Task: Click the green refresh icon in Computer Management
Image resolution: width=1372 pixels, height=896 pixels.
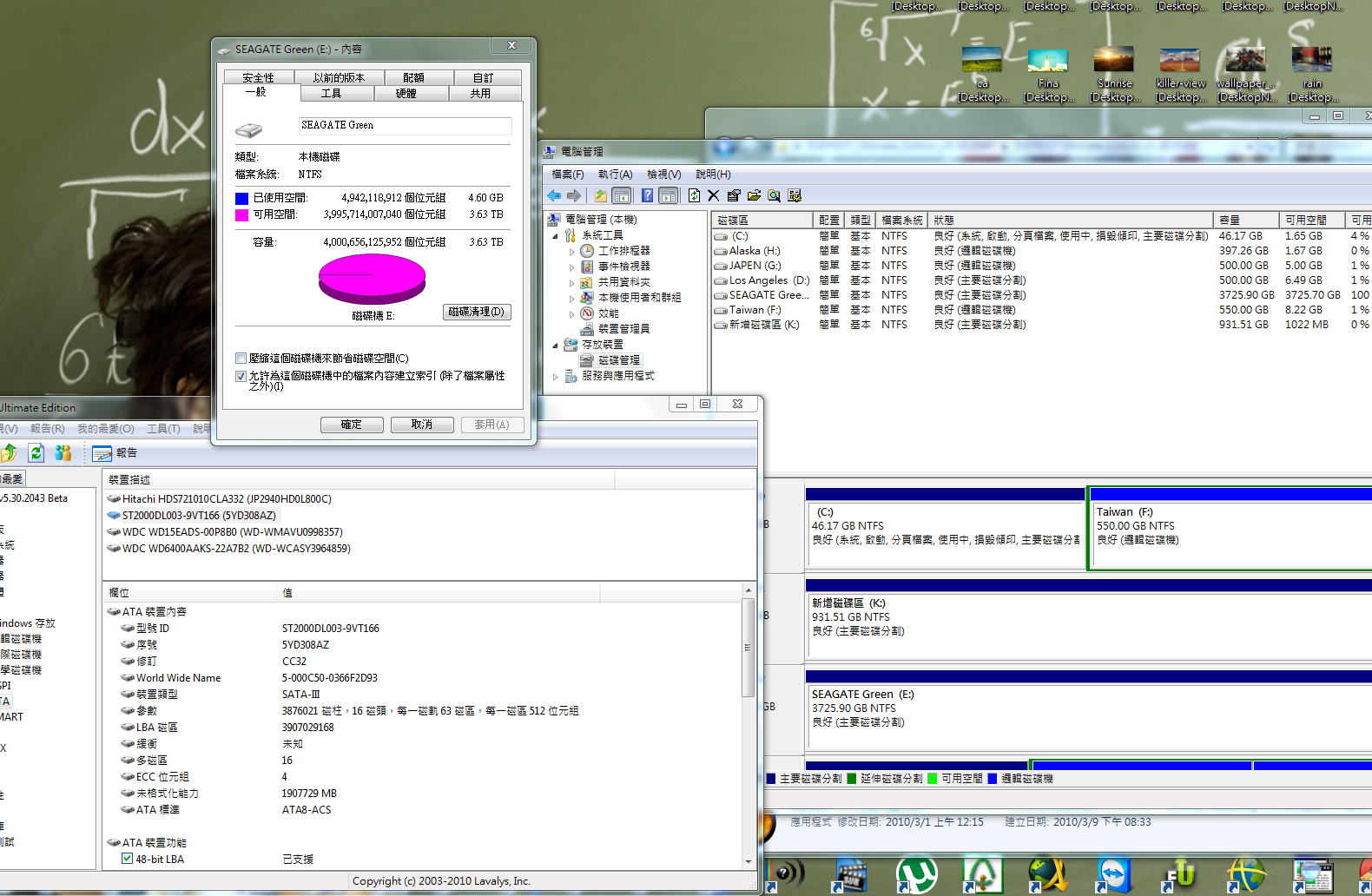Action: coord(694,196)
